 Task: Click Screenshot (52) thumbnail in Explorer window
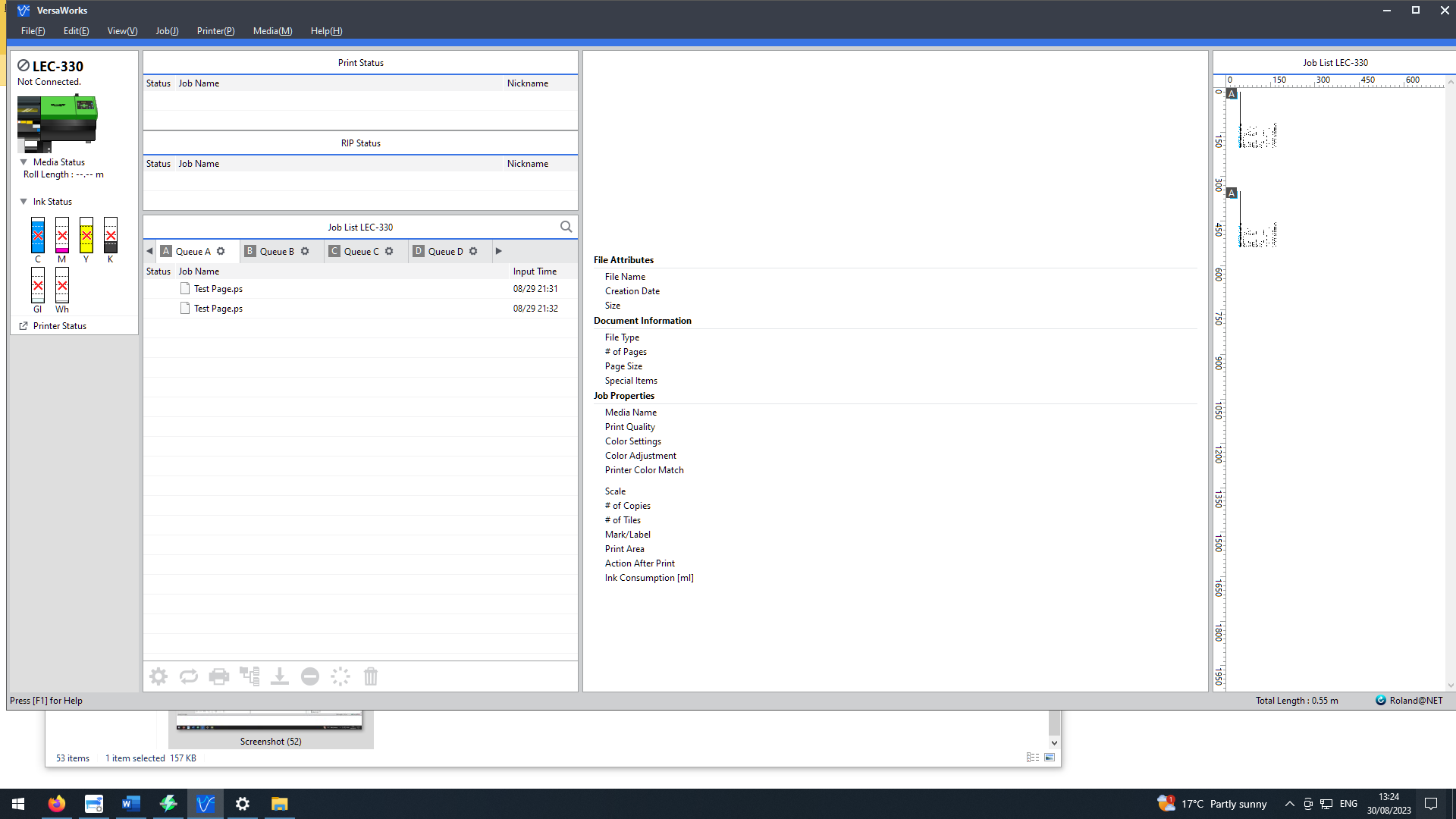tap(271, 730)
